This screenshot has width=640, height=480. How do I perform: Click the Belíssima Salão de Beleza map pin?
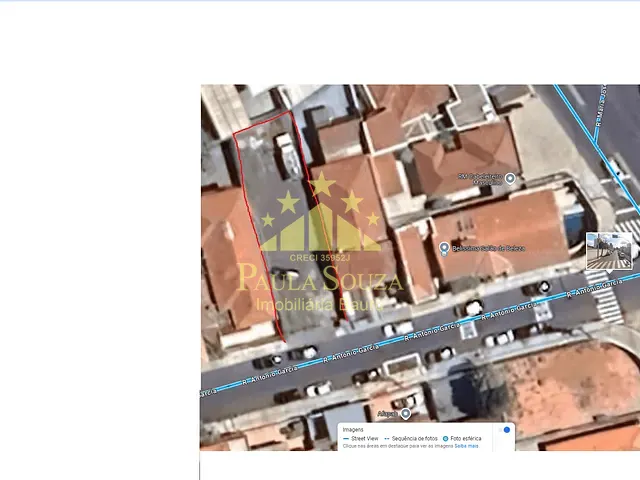pos(444,249)
